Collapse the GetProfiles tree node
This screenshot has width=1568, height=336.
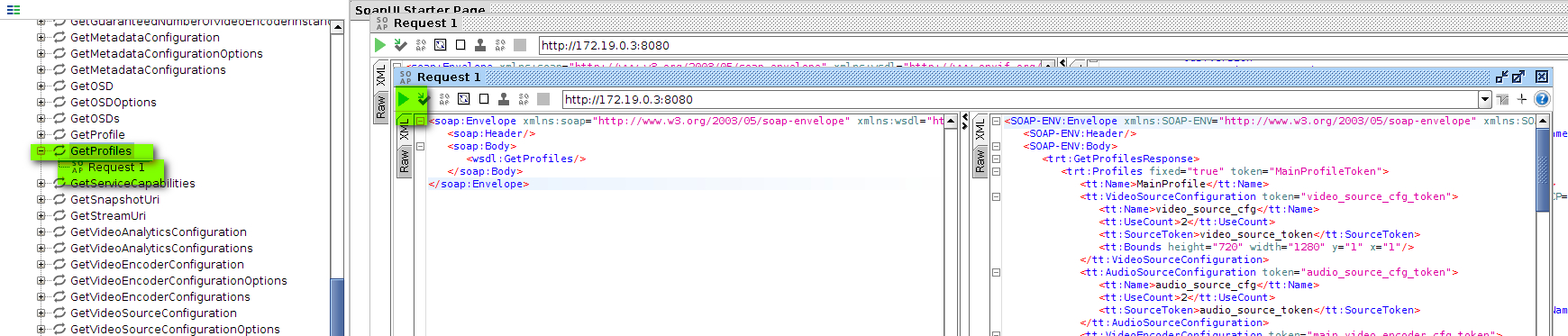[x=41, y=151]
